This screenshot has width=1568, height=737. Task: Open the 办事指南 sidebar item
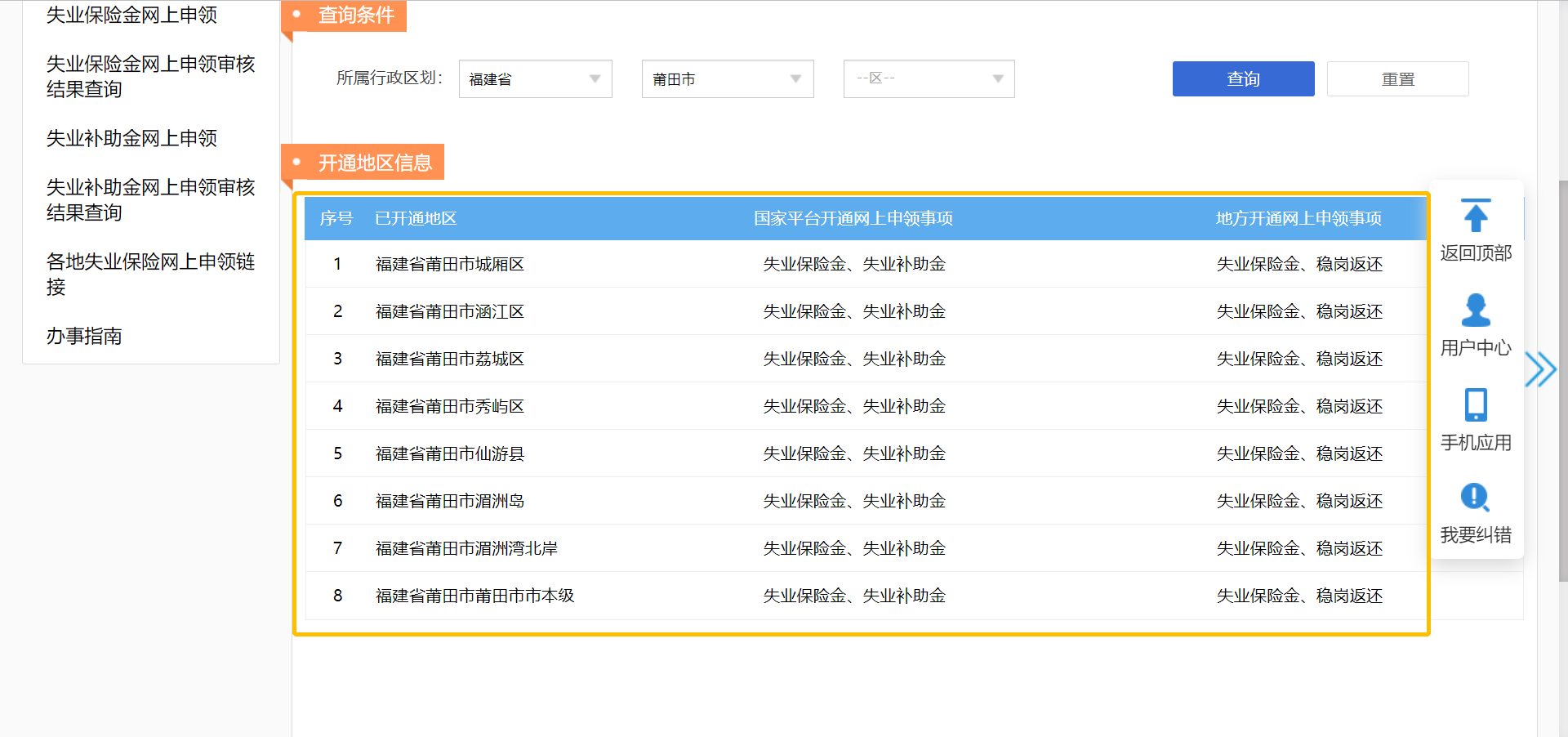click(84, 336)
